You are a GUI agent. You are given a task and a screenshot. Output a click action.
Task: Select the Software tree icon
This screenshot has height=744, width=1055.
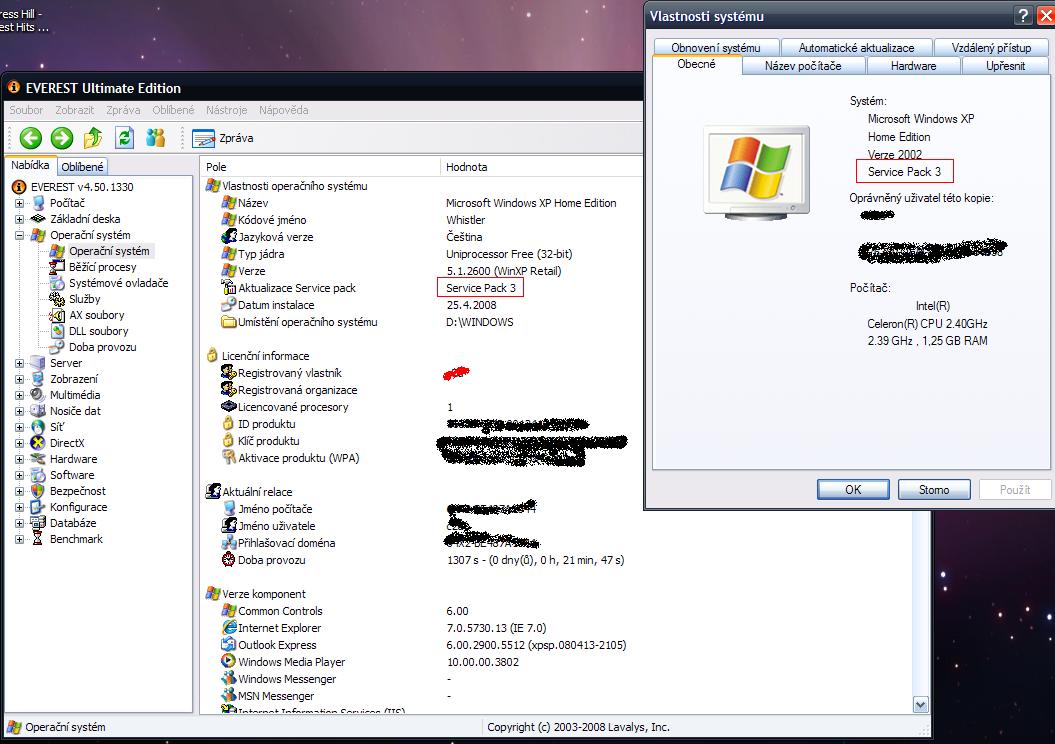[x=38, y=475]
